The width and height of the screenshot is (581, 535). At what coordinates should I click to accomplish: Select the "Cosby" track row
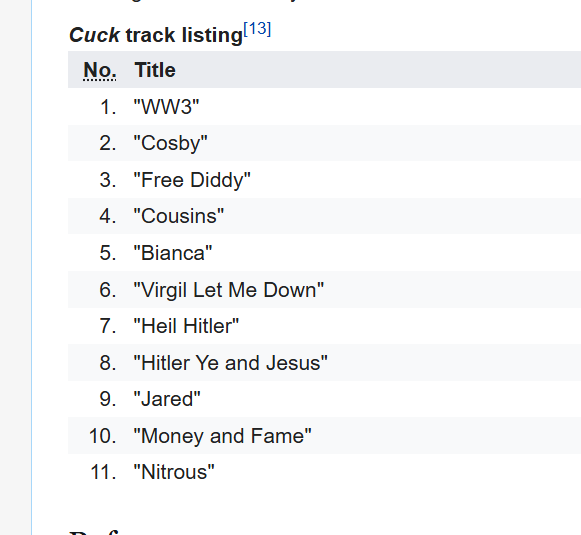tap(324, 143)
